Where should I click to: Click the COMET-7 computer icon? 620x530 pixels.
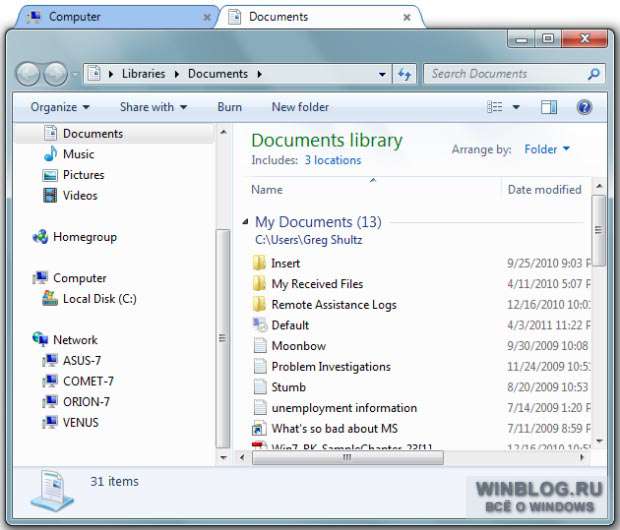tap(50, 381)
